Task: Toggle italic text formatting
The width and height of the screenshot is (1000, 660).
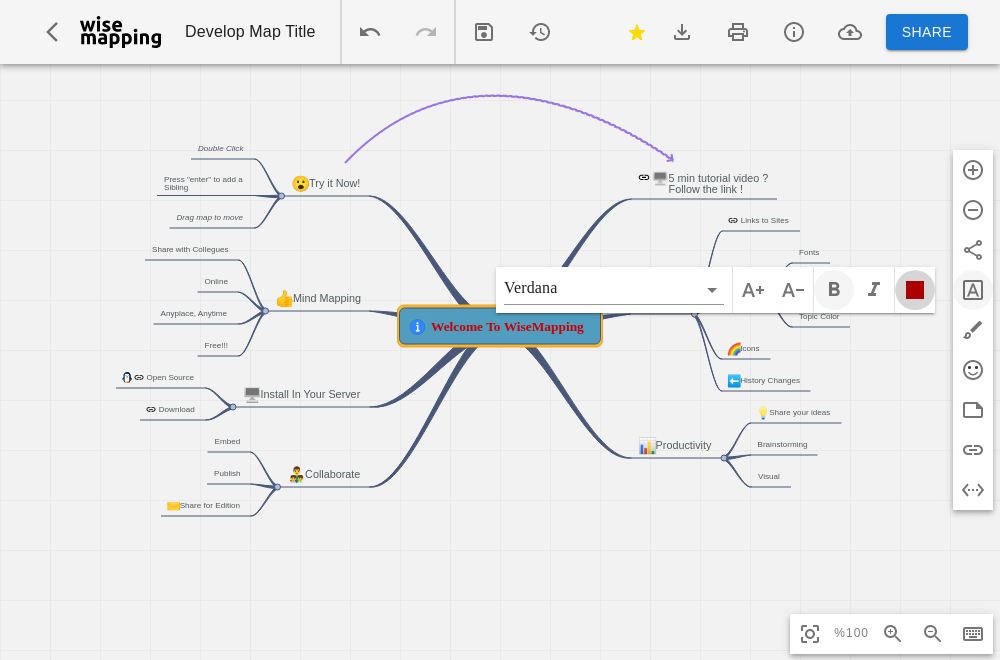Action: click(x=874, y=290)
